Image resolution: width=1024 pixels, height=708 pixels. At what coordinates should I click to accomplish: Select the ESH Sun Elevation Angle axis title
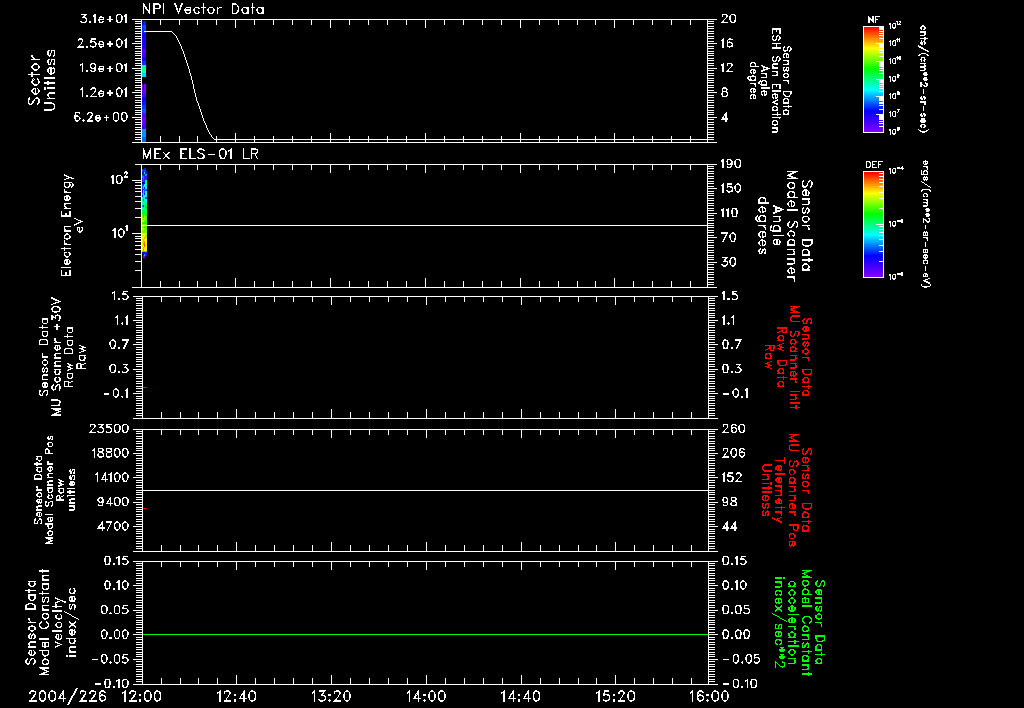(x=769, y=80)
